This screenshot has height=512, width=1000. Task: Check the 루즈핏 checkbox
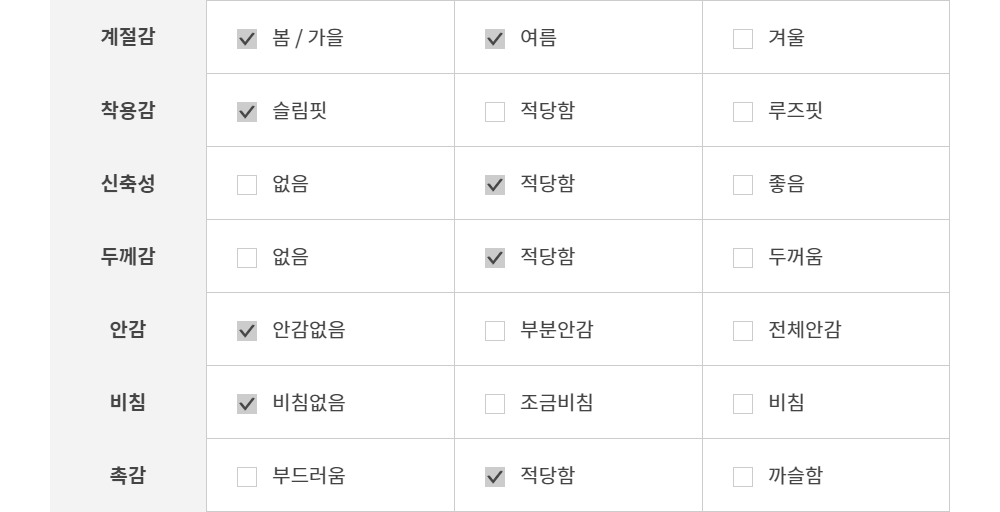tap(743, 112)
